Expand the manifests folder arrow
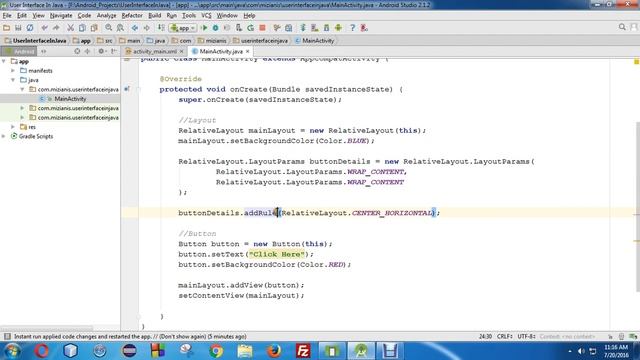 point(13,71)
